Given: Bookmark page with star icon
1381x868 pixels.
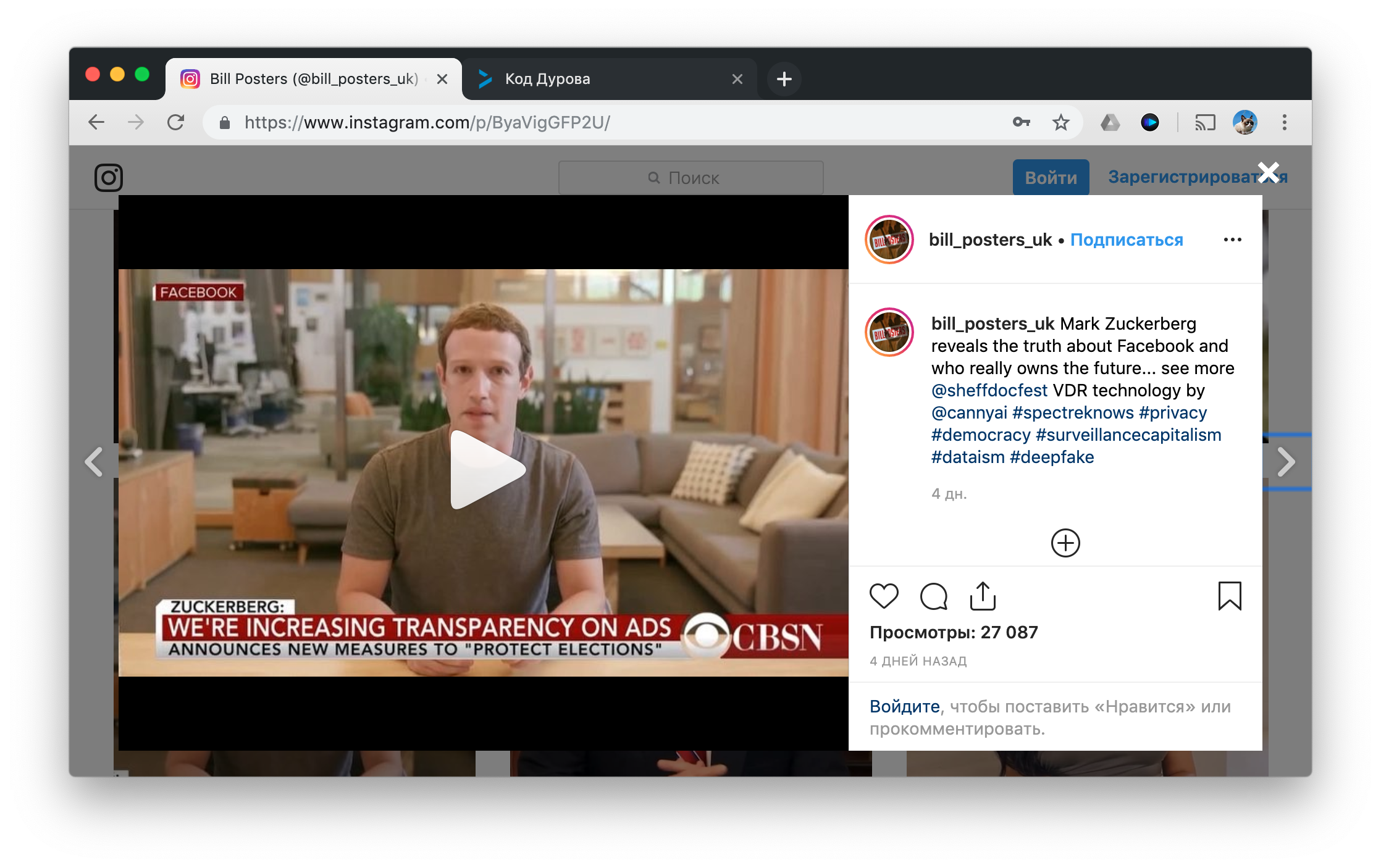Looking at the screenshot, I should click(x=1060, y=122).
